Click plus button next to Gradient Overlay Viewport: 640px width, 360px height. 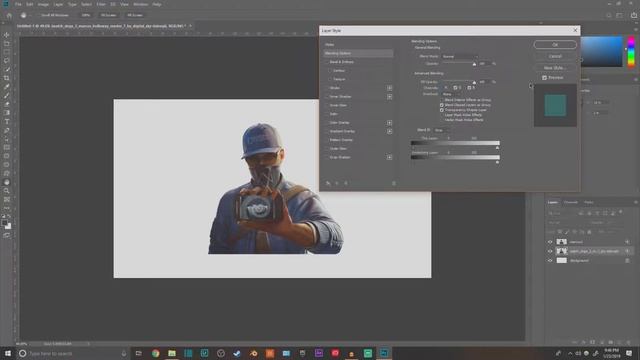[389, 131]
